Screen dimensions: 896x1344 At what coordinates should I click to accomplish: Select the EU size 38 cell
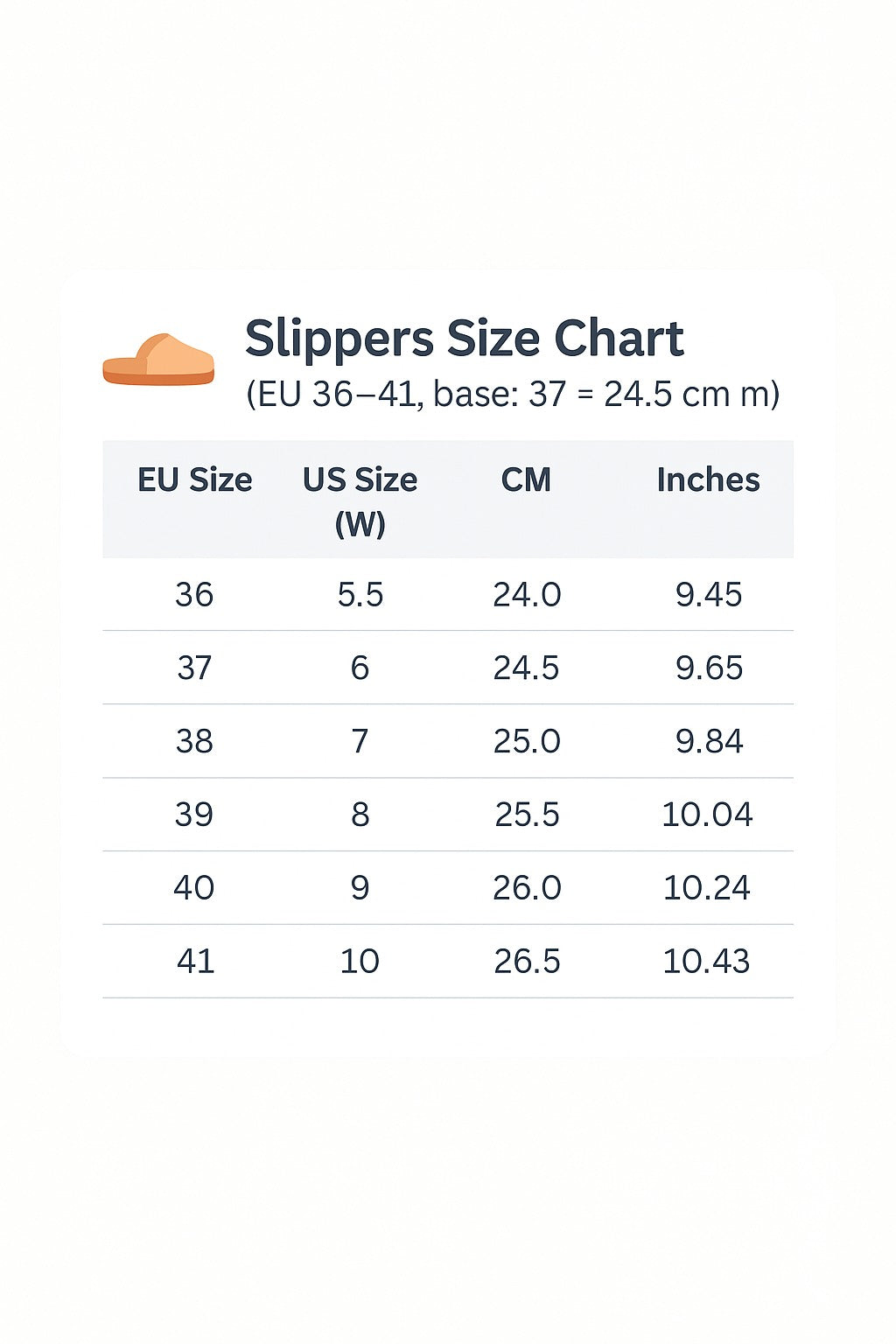[x=194, y=742]
